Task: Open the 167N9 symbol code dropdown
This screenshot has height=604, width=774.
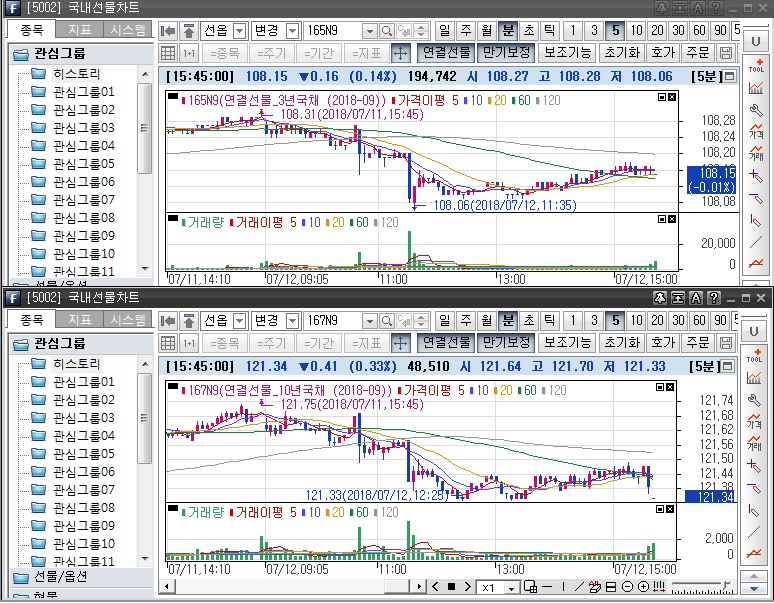Action: click(x=370, y=321)
